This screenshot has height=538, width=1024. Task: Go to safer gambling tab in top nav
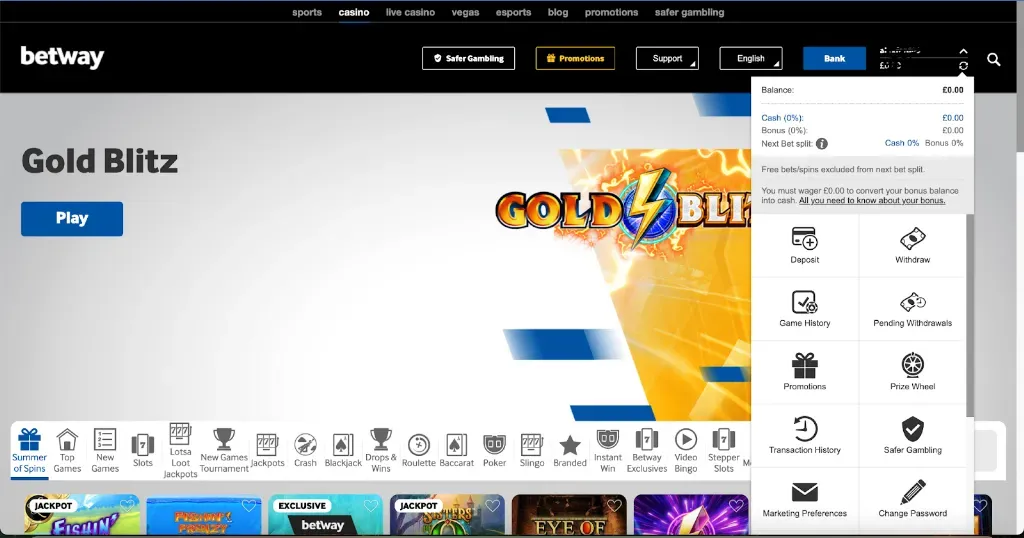click(x=690, y=12)
